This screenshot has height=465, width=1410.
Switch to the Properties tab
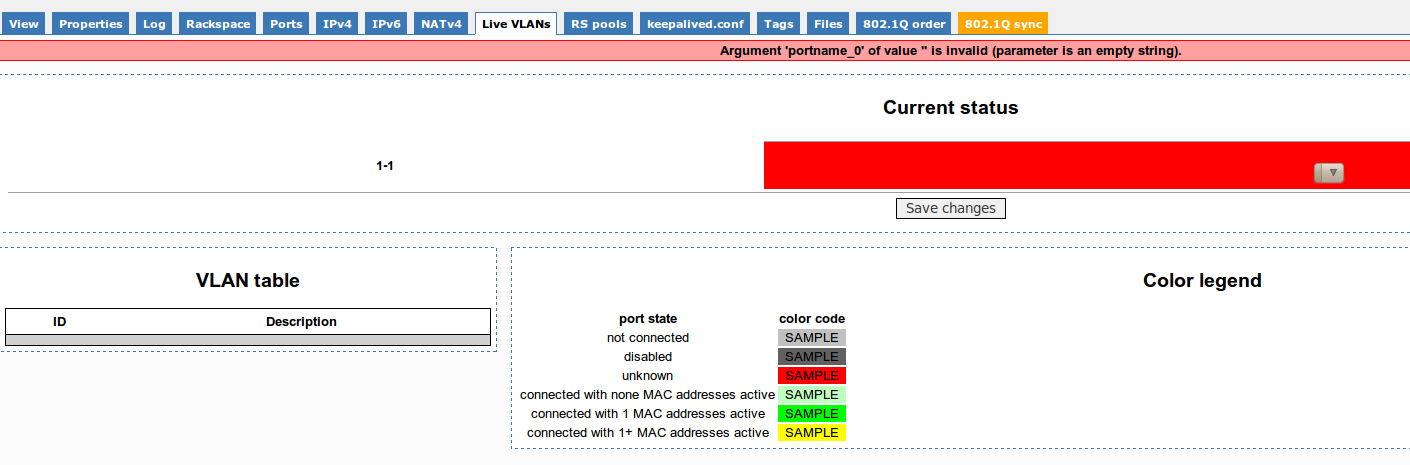91,24
